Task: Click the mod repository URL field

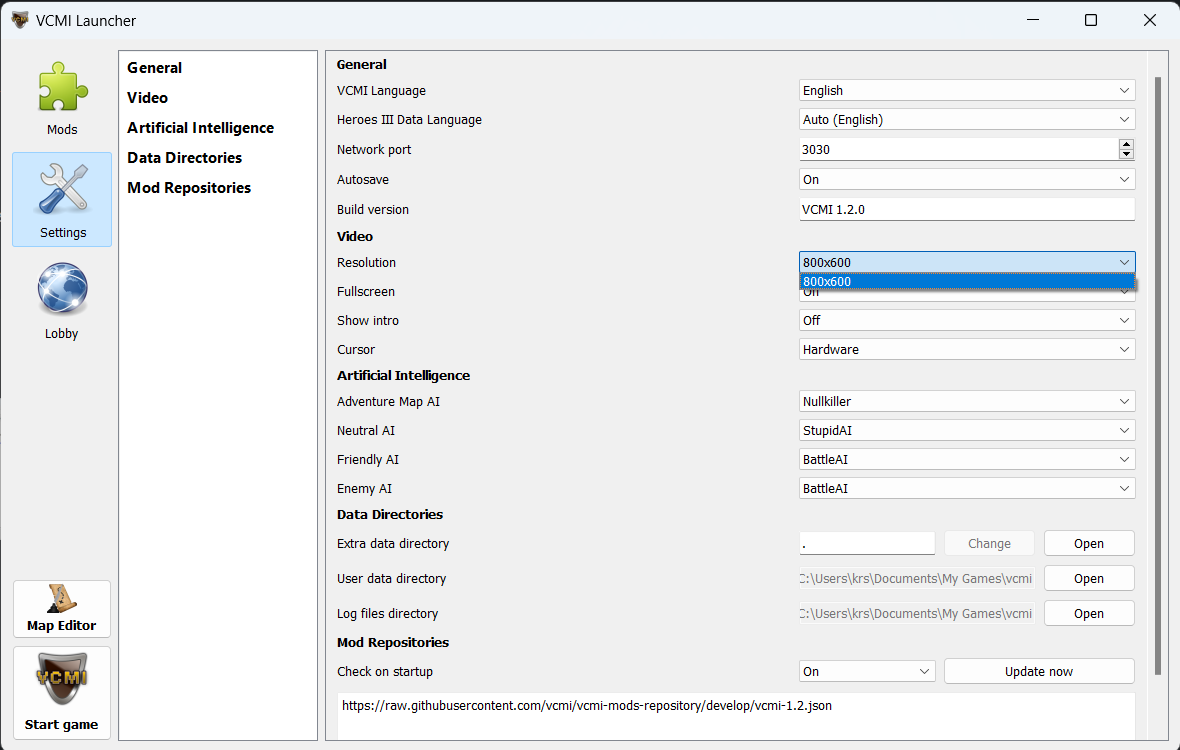Action: pos(700,705)
